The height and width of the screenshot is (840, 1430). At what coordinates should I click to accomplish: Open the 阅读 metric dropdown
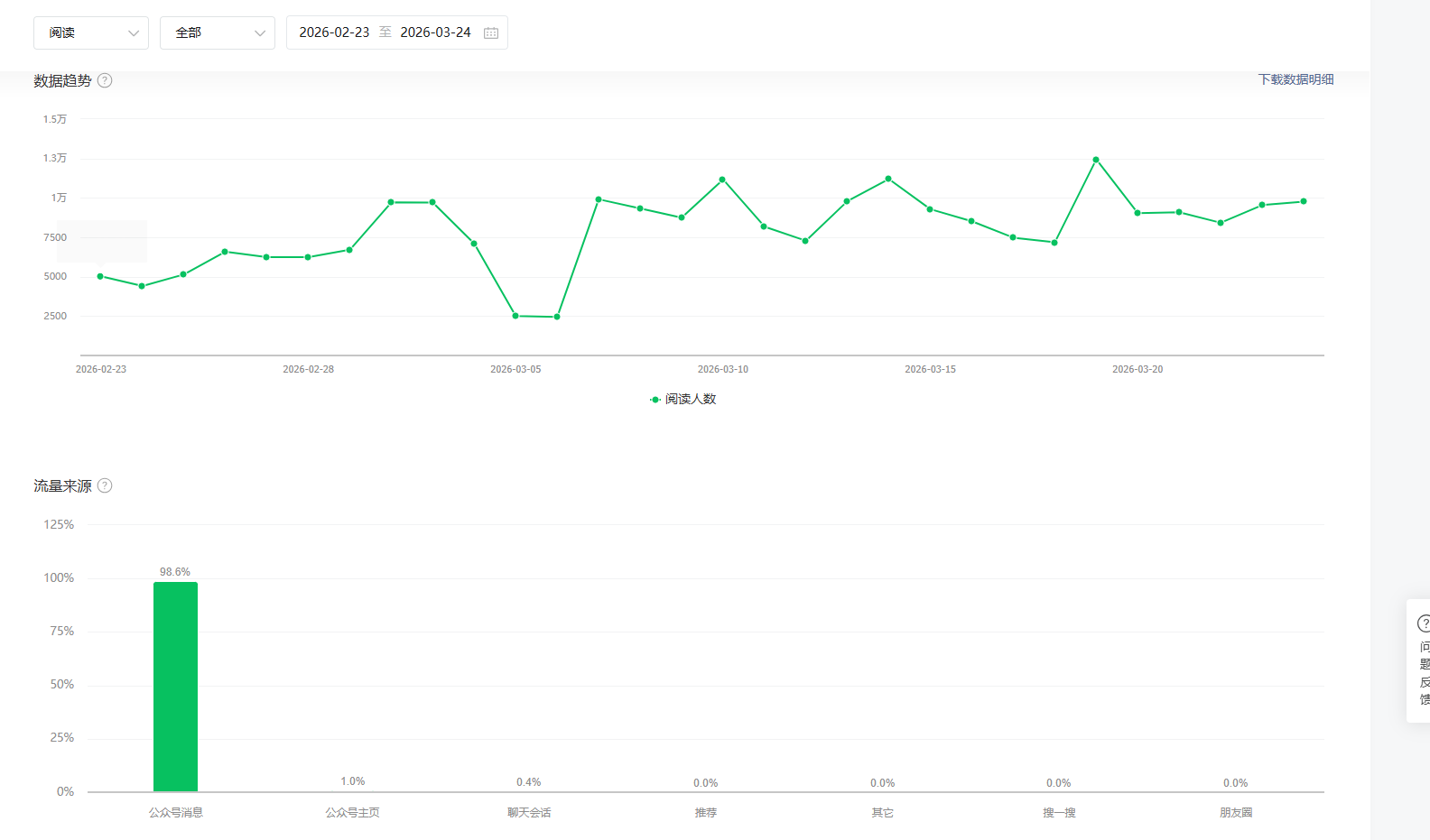(90, 33)
